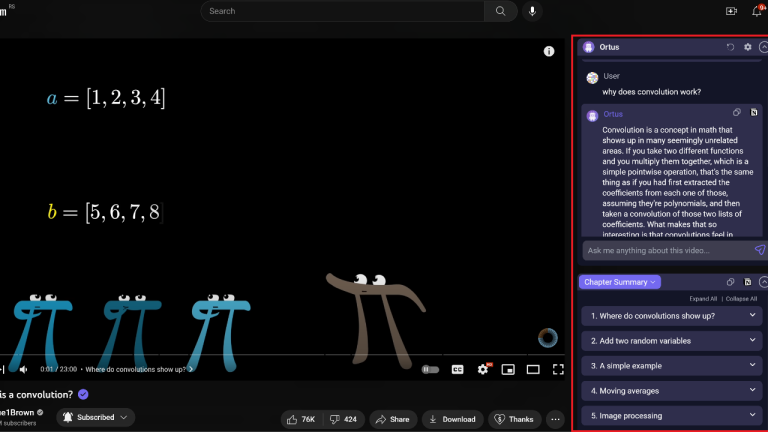768x432 pixels.
Task: Collapse the Chapter Summary panel
Action: click(763, 282)
